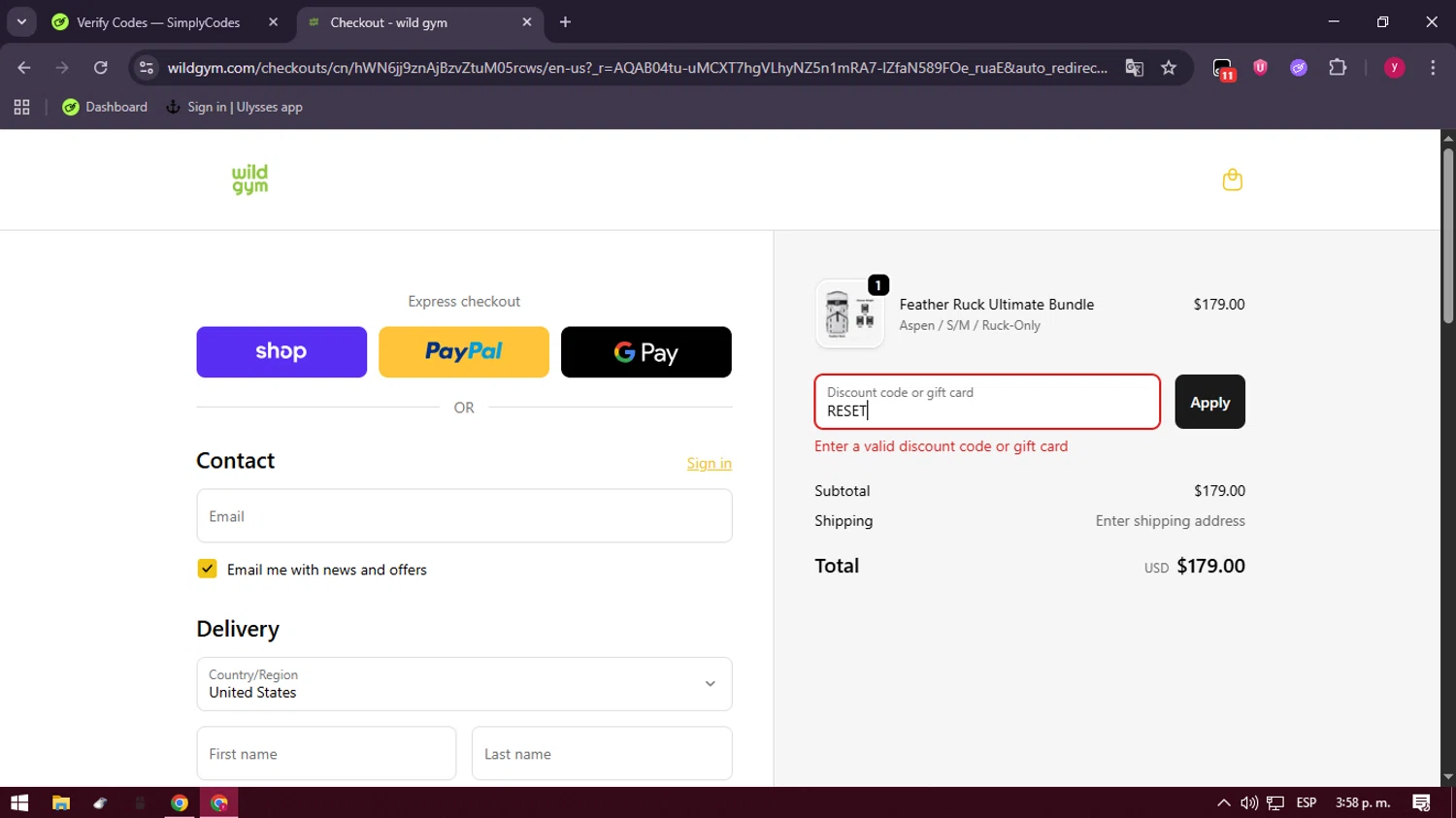The image size is (1456, 818).
Task: Open the Dashboard bookmark
Action: 105,107
